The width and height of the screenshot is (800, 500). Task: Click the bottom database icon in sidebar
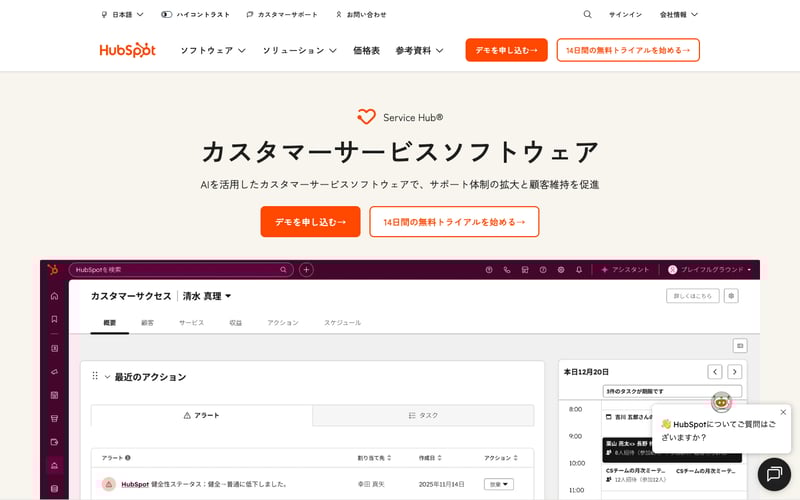[x=54, y=489]
